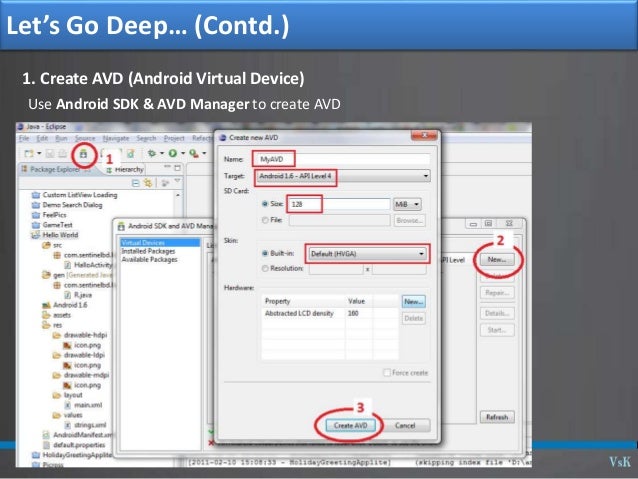The image size is (638, 479).
Task: Click New... beside the Hardware table
Action: [413, 302]
